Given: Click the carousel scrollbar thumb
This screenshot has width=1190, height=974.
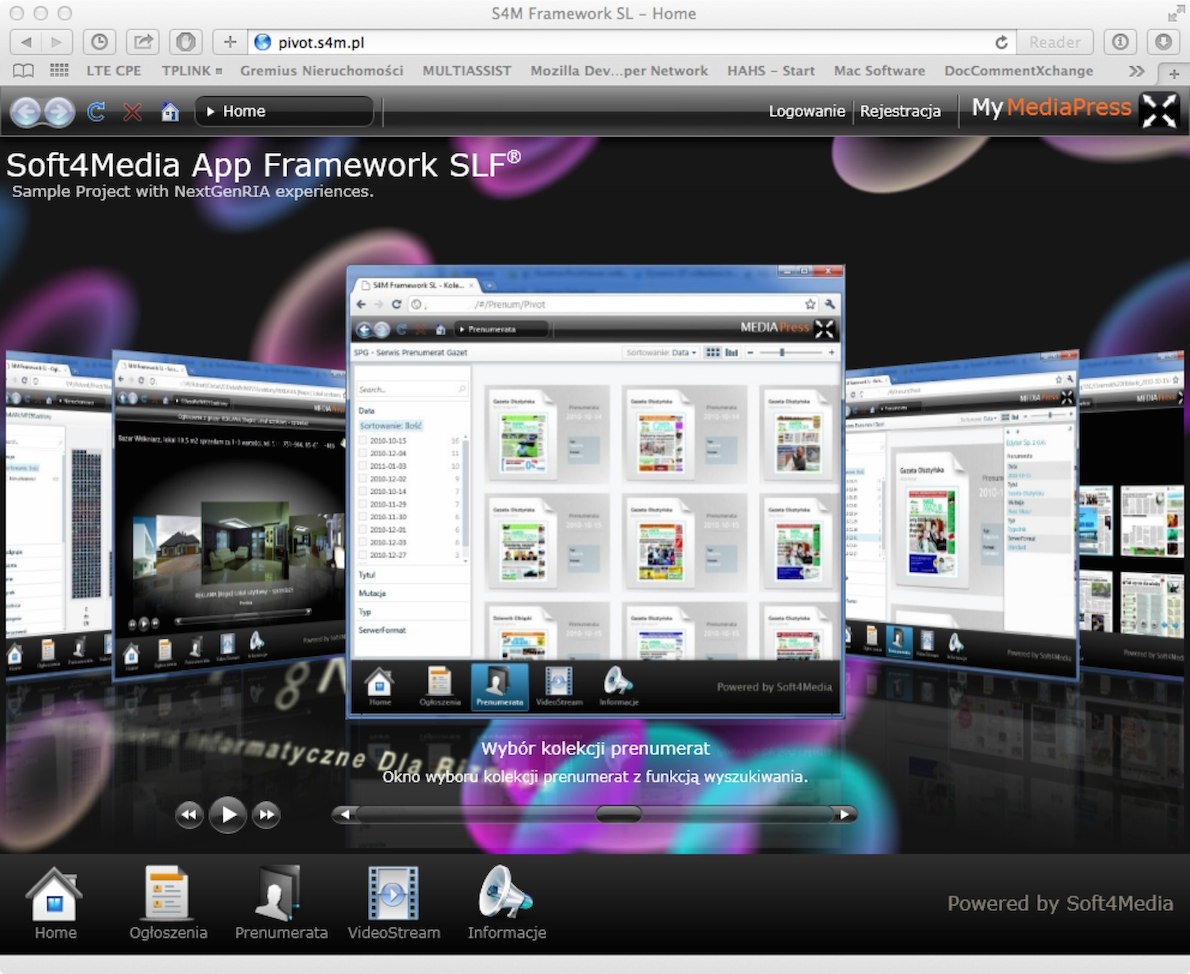Looking at the screenshot, I should click(x=619, y=815).
